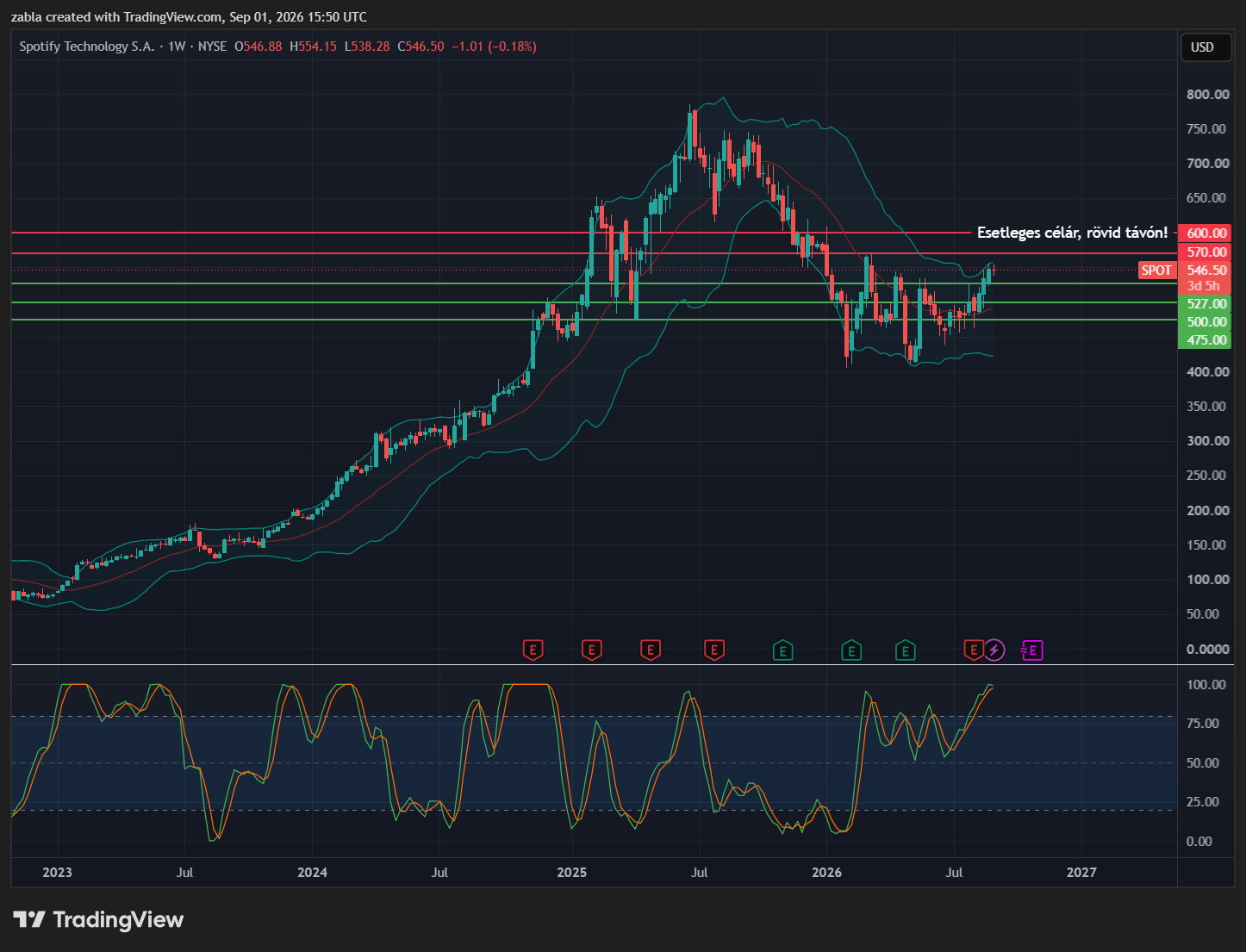
Task: Click the purple upcoming earnings E marker
Action: click(1032, 650)
